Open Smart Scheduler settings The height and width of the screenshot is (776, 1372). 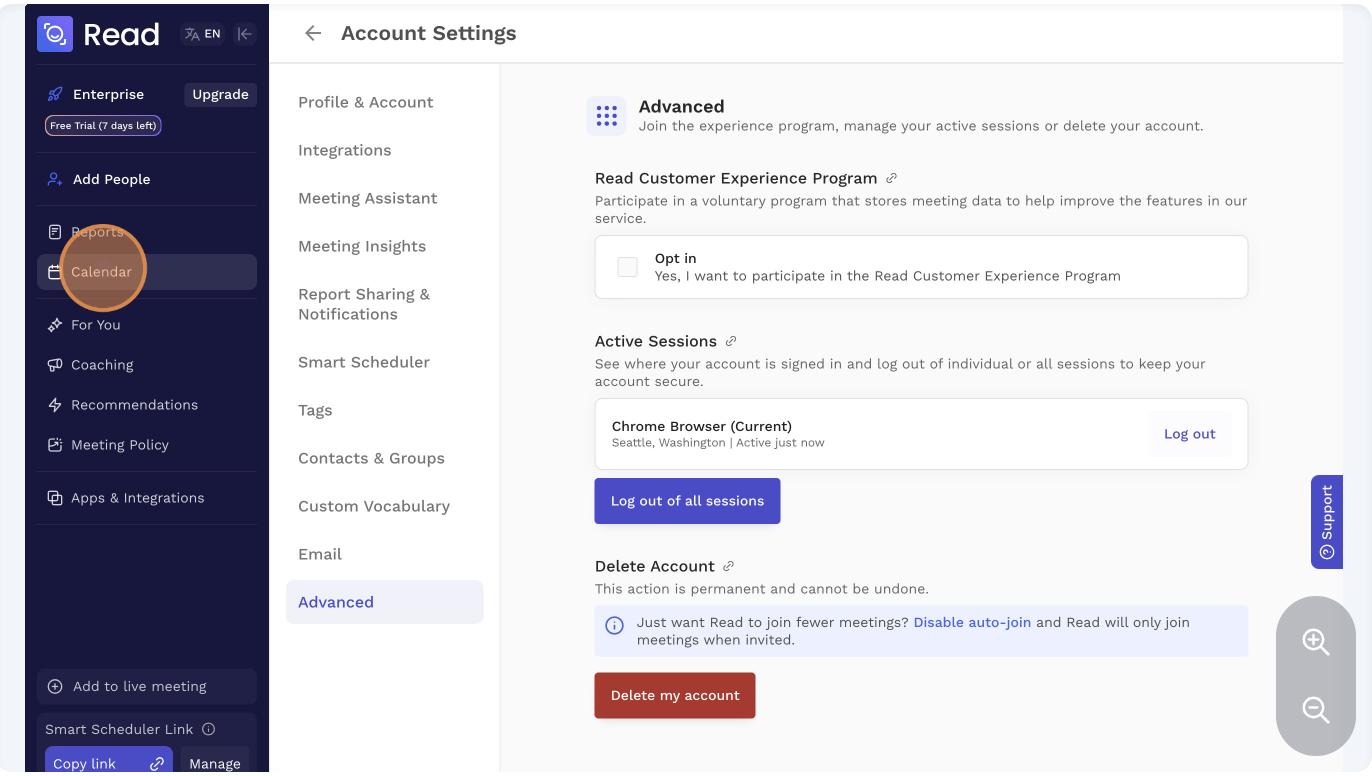point(364,362)
